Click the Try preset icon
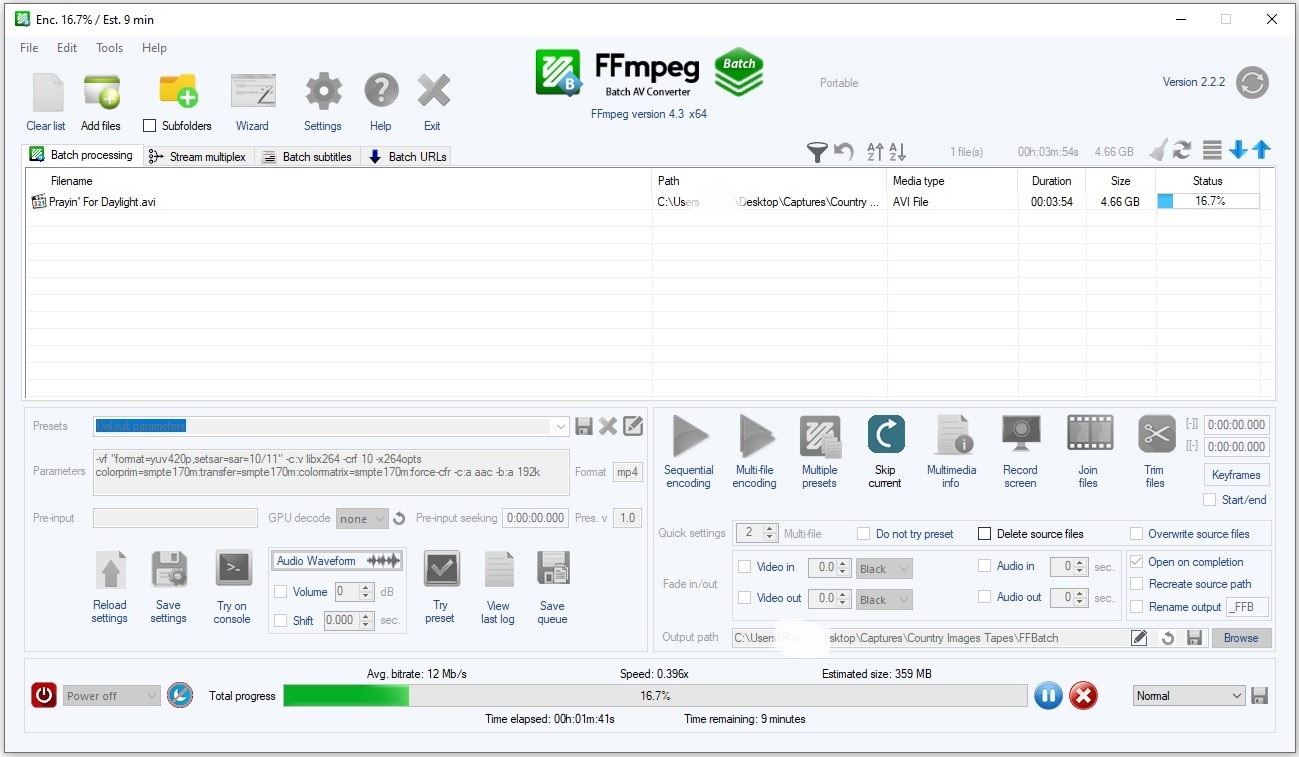Screen dimensions: 1299x757 pyautogui.click(x=441, y=569)
